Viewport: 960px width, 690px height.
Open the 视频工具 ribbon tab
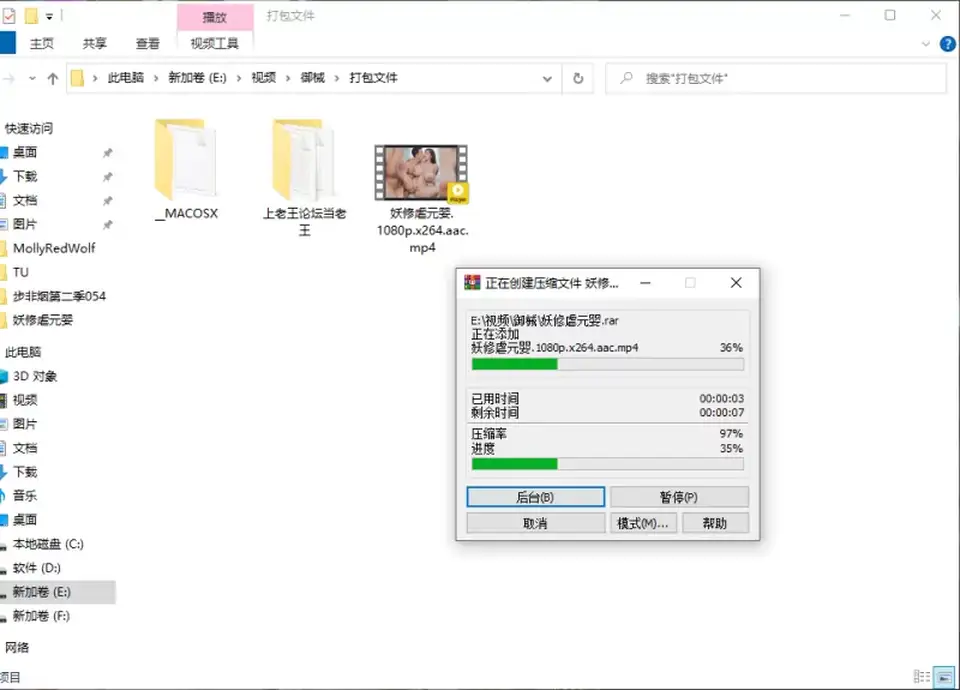[214, 43]
